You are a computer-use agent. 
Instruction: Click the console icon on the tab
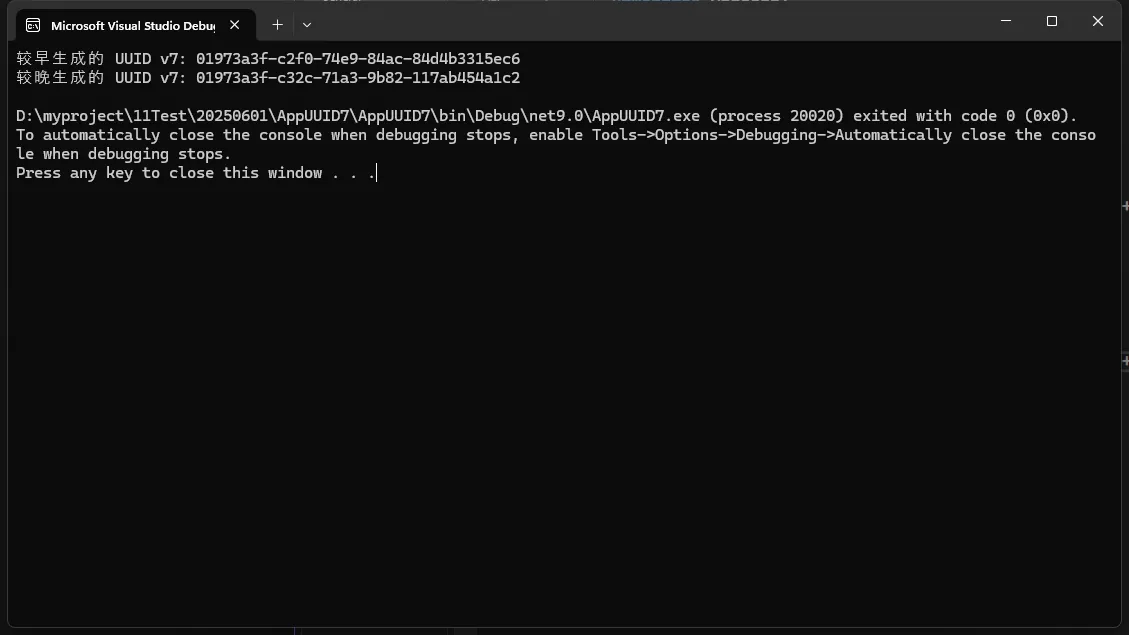(x=33, y=25)
